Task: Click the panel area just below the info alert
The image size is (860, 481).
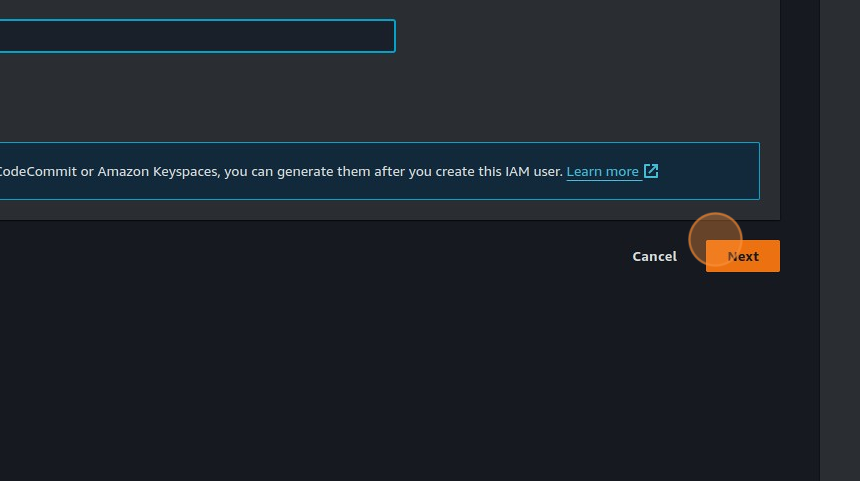Action: pyautogui.click(x=400, y=210)
